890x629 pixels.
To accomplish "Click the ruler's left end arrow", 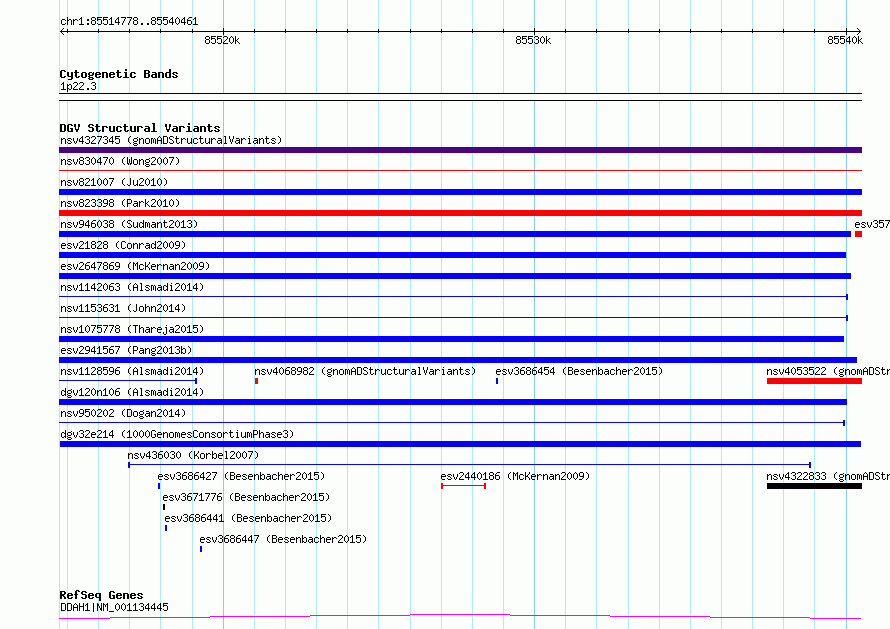I will (63, 31).
